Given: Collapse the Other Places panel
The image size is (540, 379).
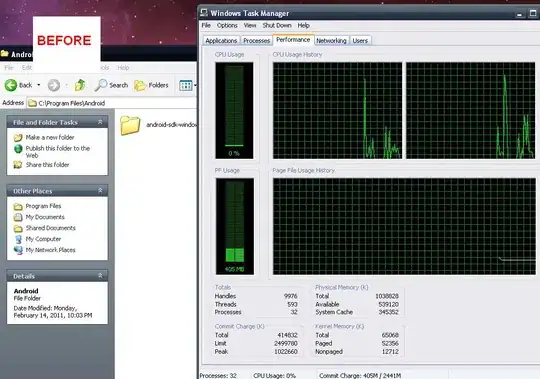Looking at the screenshot, I should [x=100, y=191].
